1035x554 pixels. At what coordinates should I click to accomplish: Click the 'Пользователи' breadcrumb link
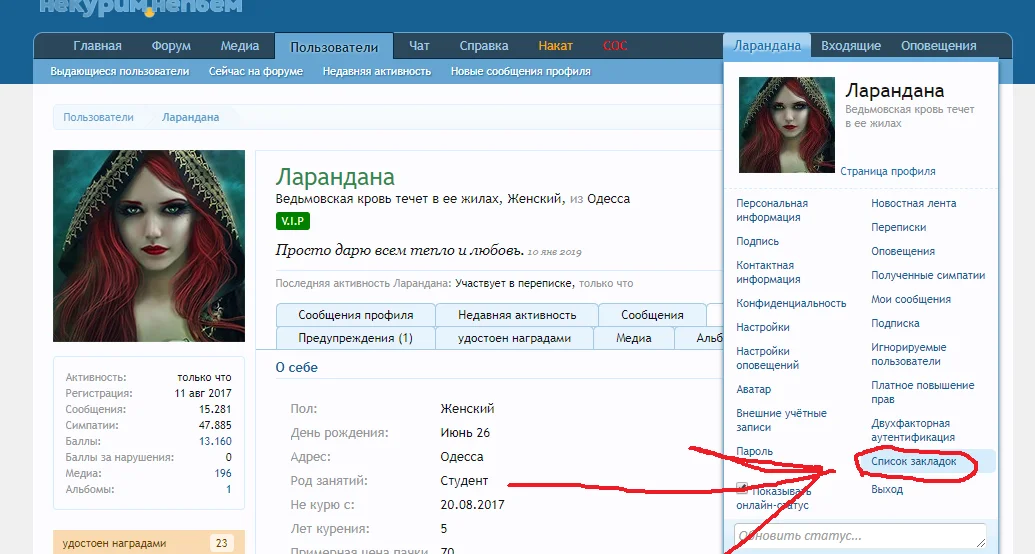98,117
